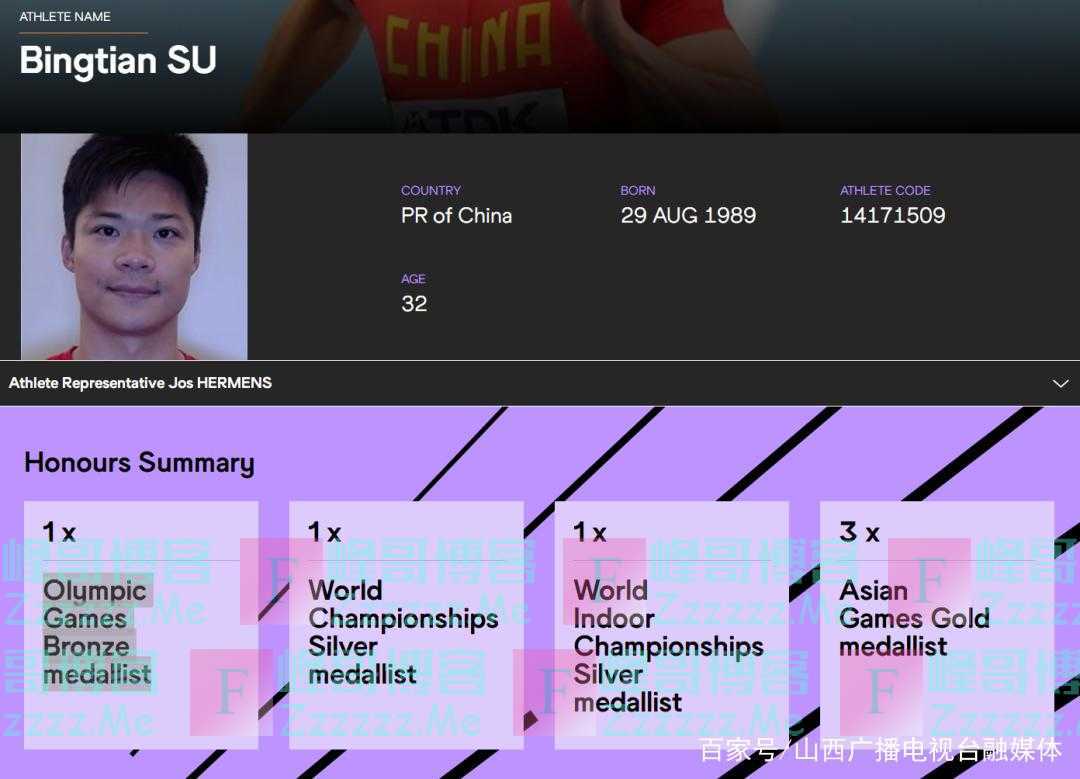Open the World Indoor Championships Silver card

click(672, 625)
